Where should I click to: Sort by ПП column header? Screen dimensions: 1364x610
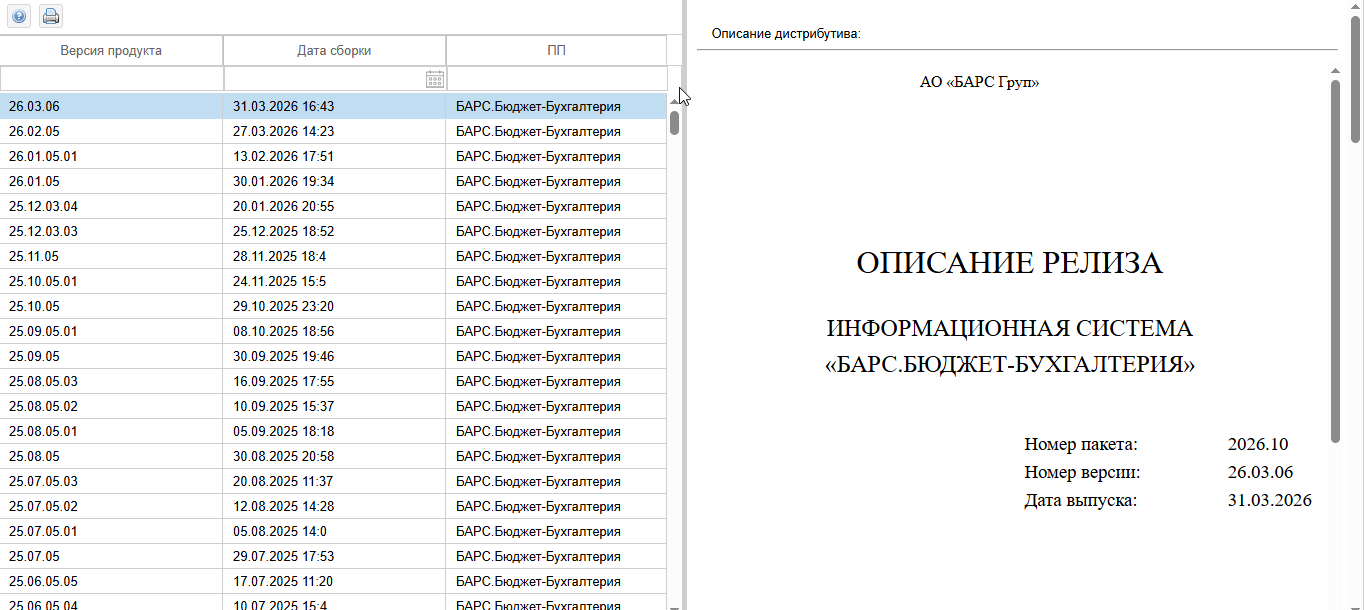coord(556,51)
